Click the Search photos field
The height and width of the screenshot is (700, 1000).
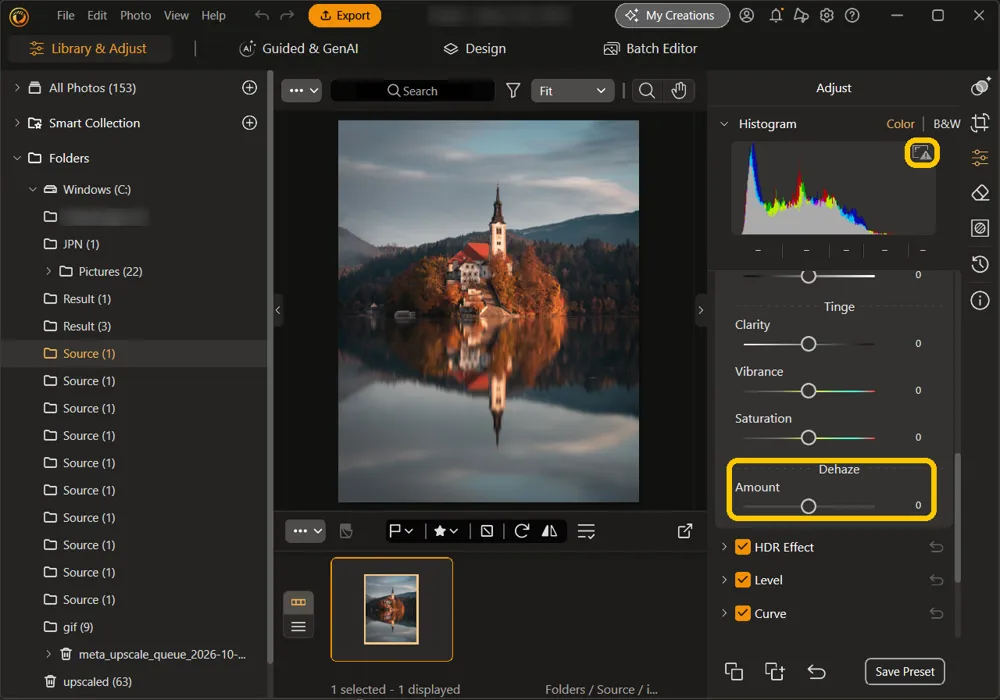(x=413, y=91)
